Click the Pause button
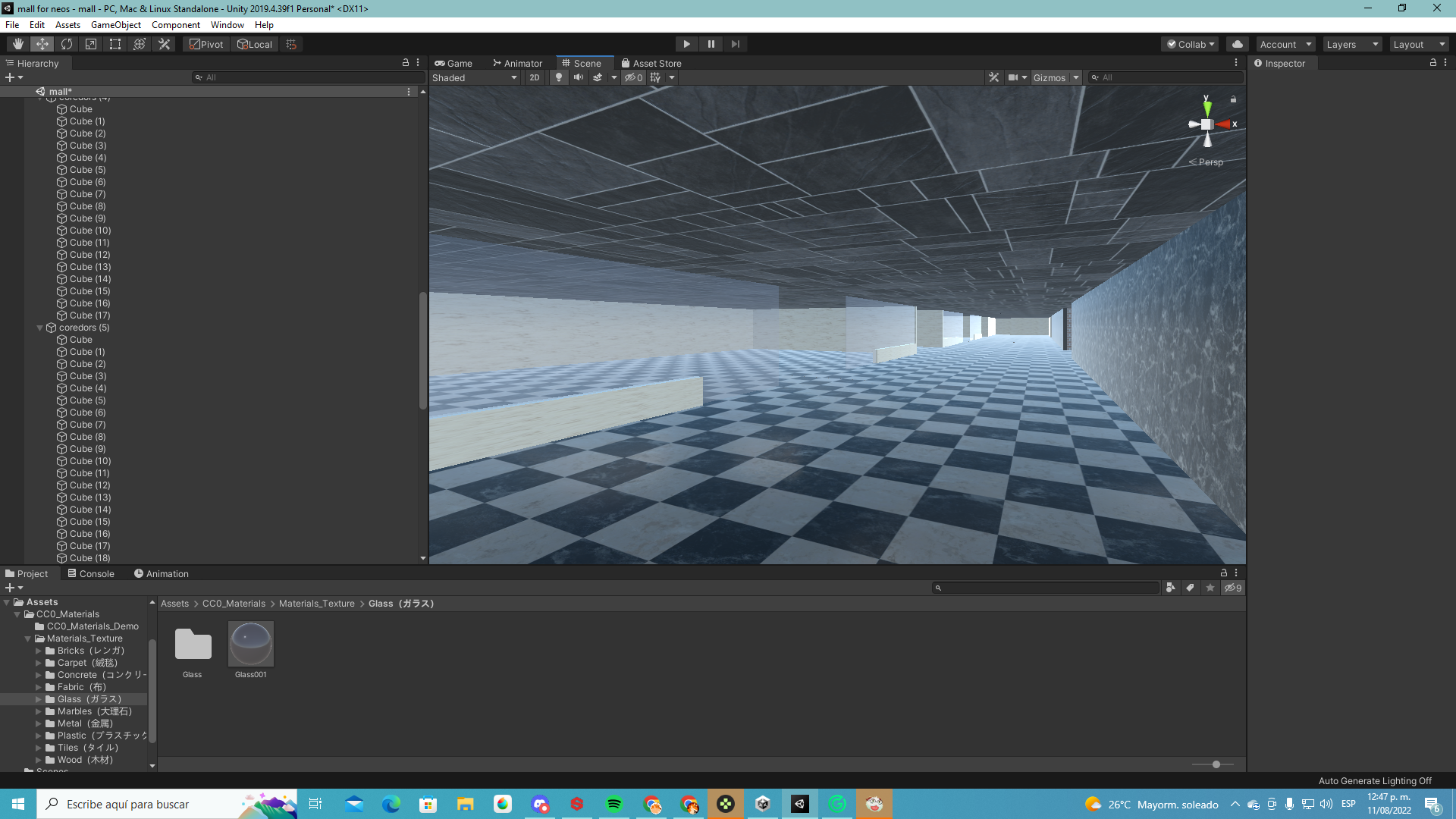This screenshot has height=819, width=1456. 711,44
